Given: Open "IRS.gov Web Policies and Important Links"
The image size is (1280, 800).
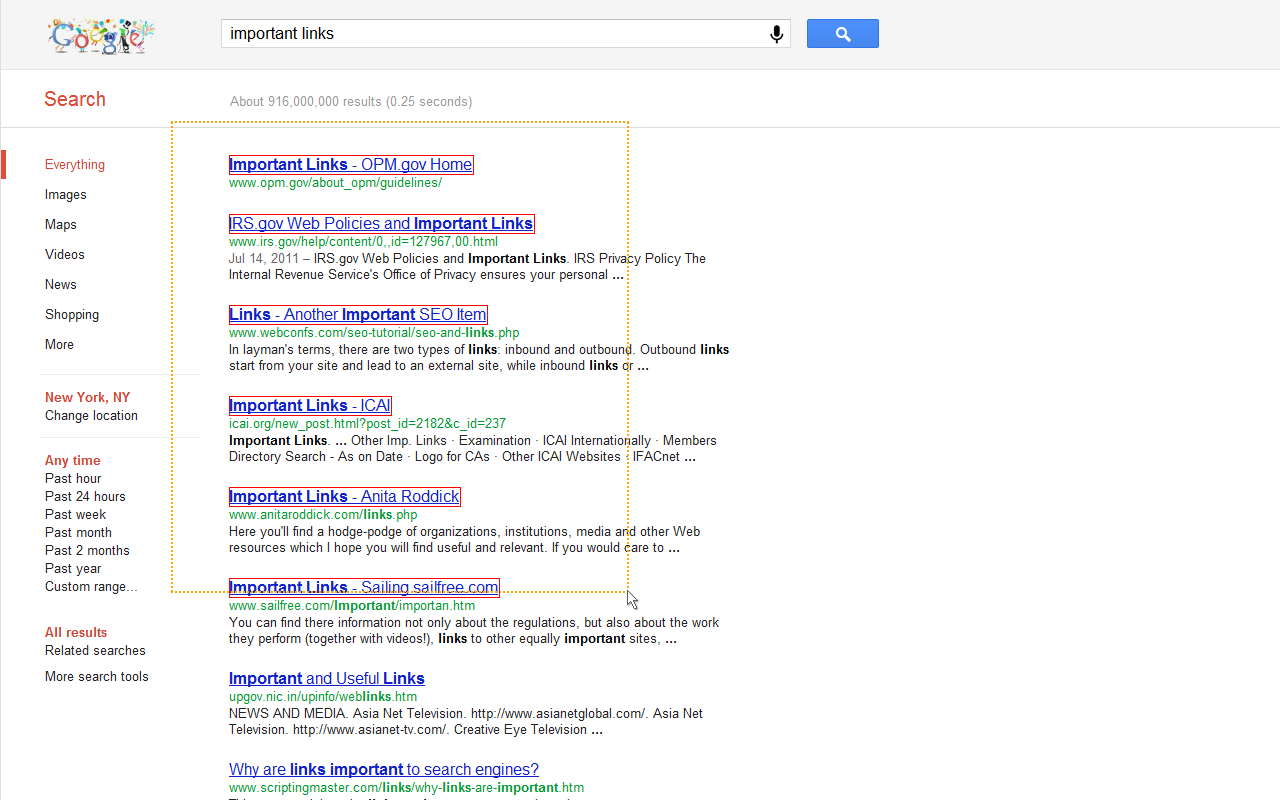Looking at the screenshot, I should (381, 223).
